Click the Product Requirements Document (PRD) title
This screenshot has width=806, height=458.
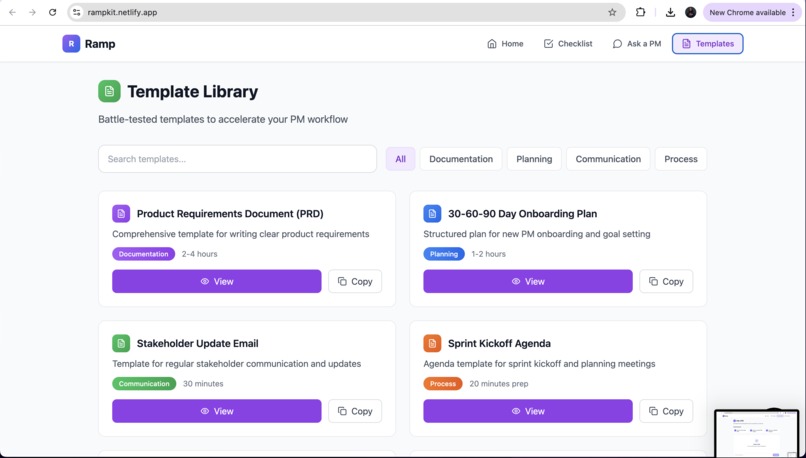tap(230, 213)
